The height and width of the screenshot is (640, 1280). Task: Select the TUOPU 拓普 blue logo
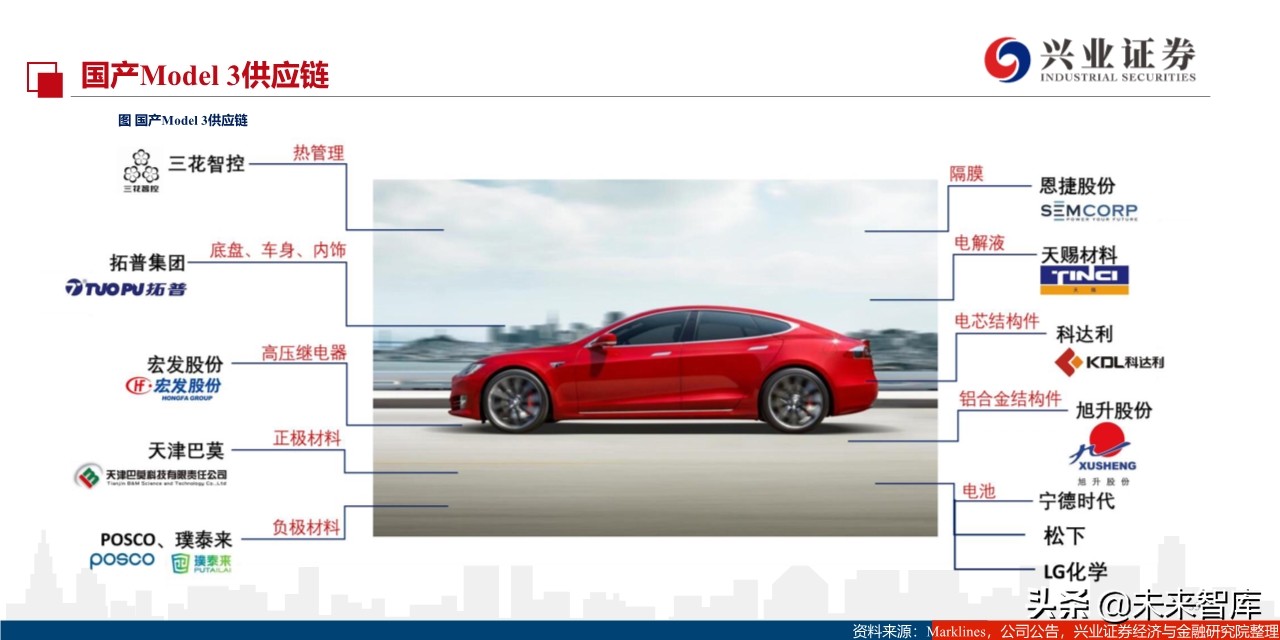coord(126,289)
